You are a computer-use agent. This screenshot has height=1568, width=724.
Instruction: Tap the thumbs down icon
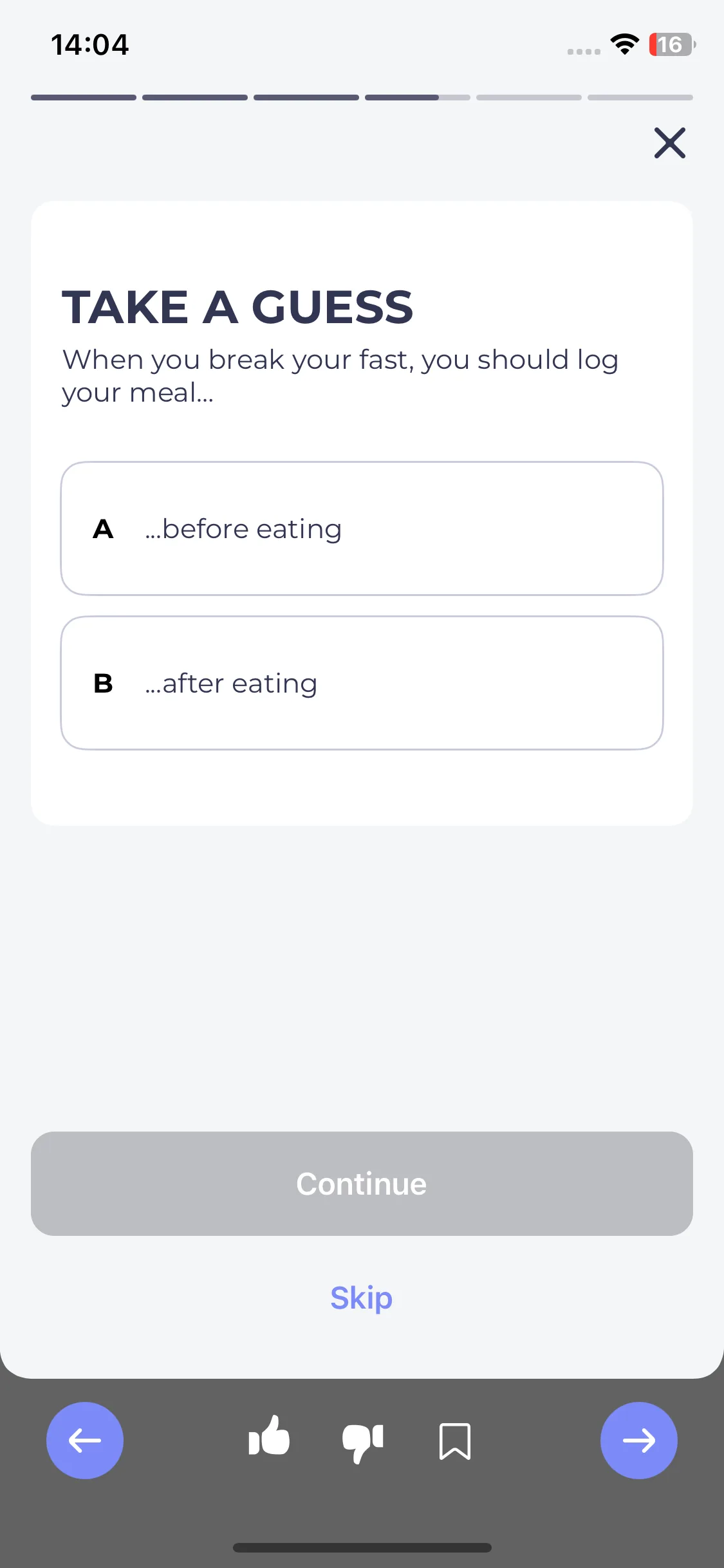pyautogui.click(x=363, y=1443)
